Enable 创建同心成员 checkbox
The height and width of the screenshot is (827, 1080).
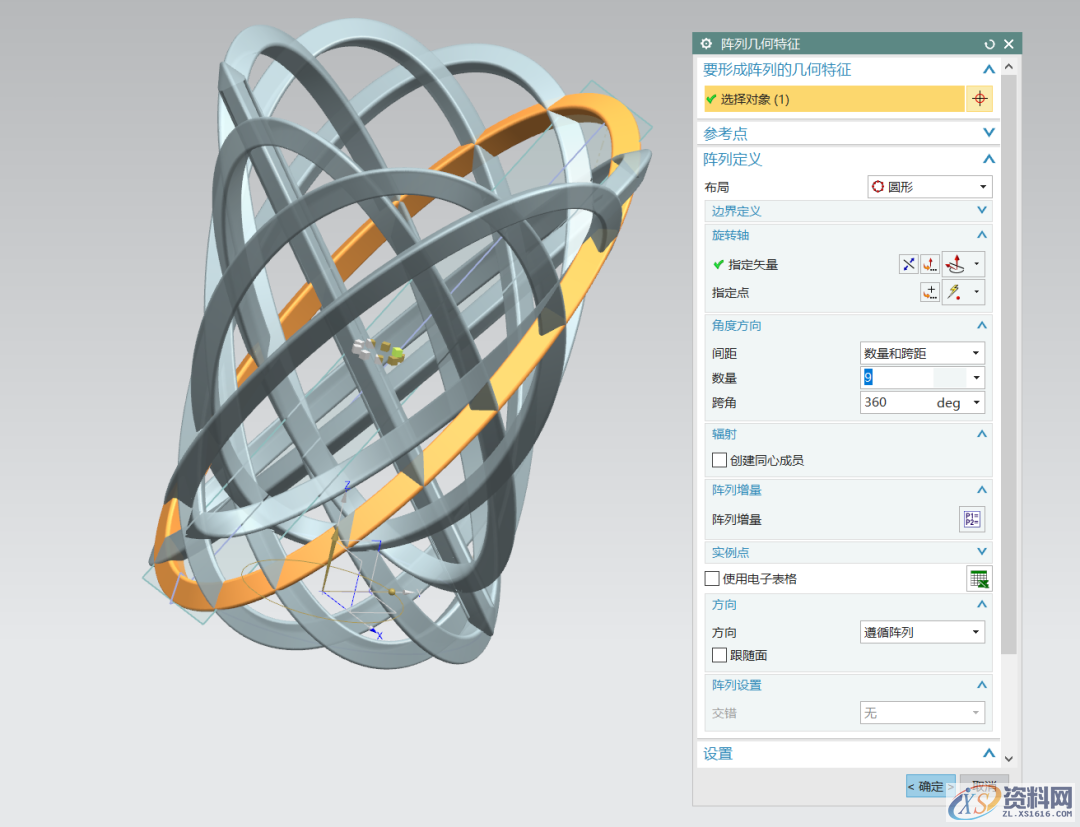719,460
